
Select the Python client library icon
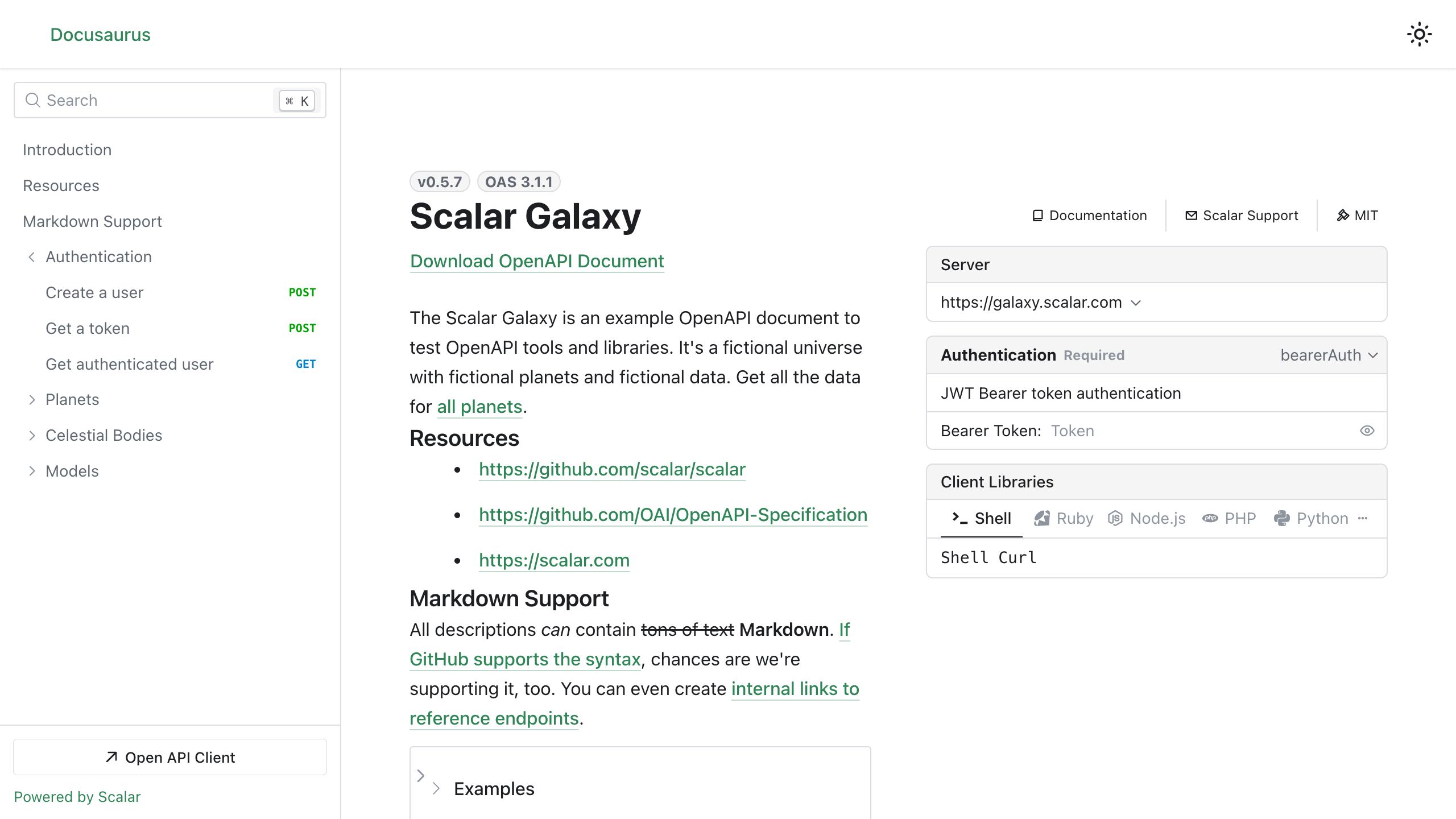pyautogui.click(x=1283, y=518)
